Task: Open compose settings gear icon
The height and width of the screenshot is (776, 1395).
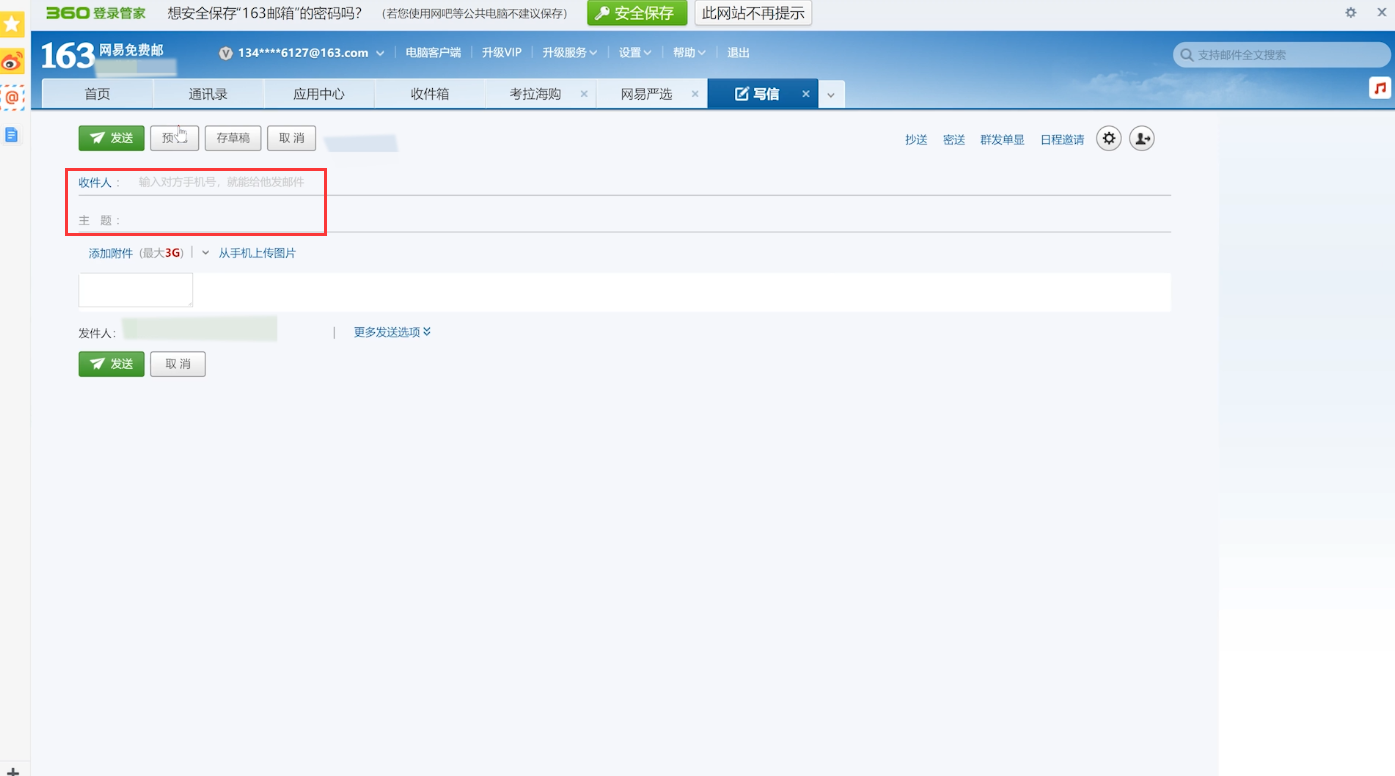Action: [1108, 139]
